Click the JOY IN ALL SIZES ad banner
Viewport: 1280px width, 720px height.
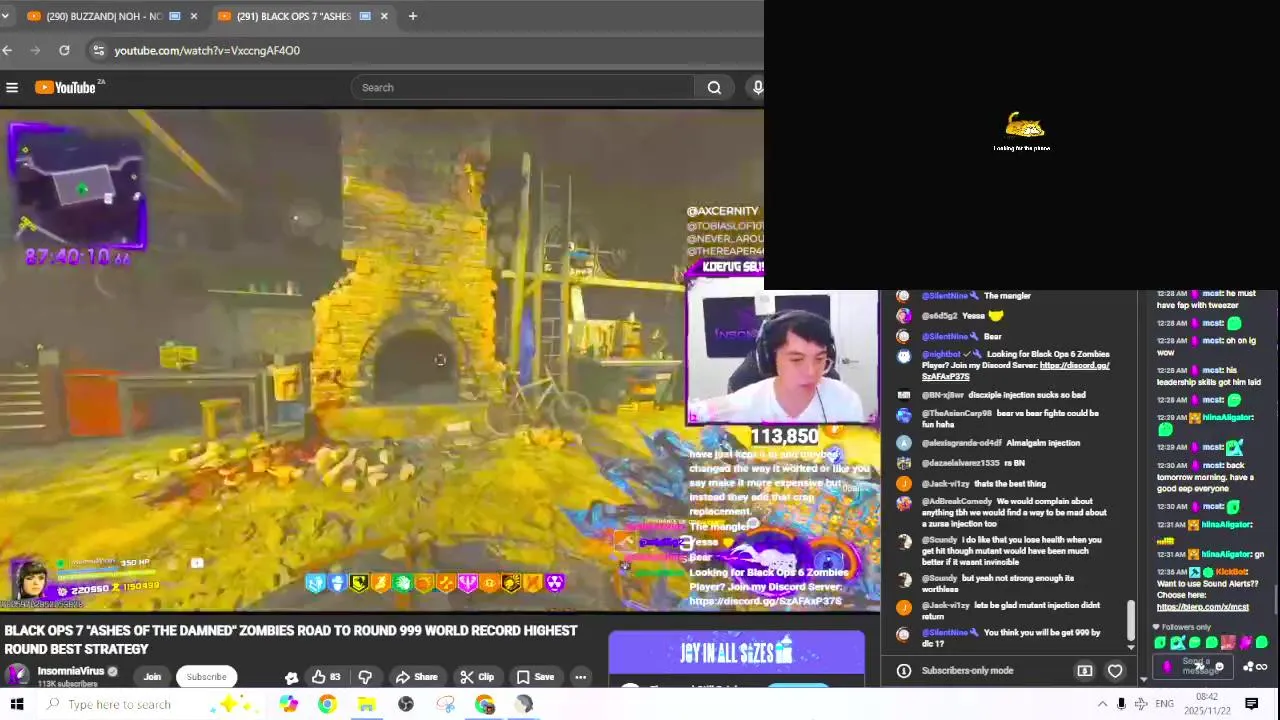pyautogui.click(x=736, y=653)
